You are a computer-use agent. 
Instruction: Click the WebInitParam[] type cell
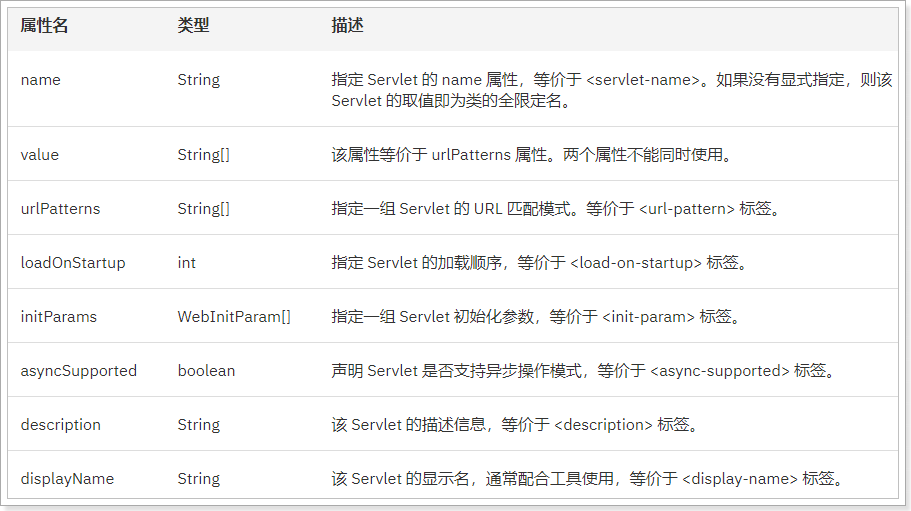click(234, 316)
